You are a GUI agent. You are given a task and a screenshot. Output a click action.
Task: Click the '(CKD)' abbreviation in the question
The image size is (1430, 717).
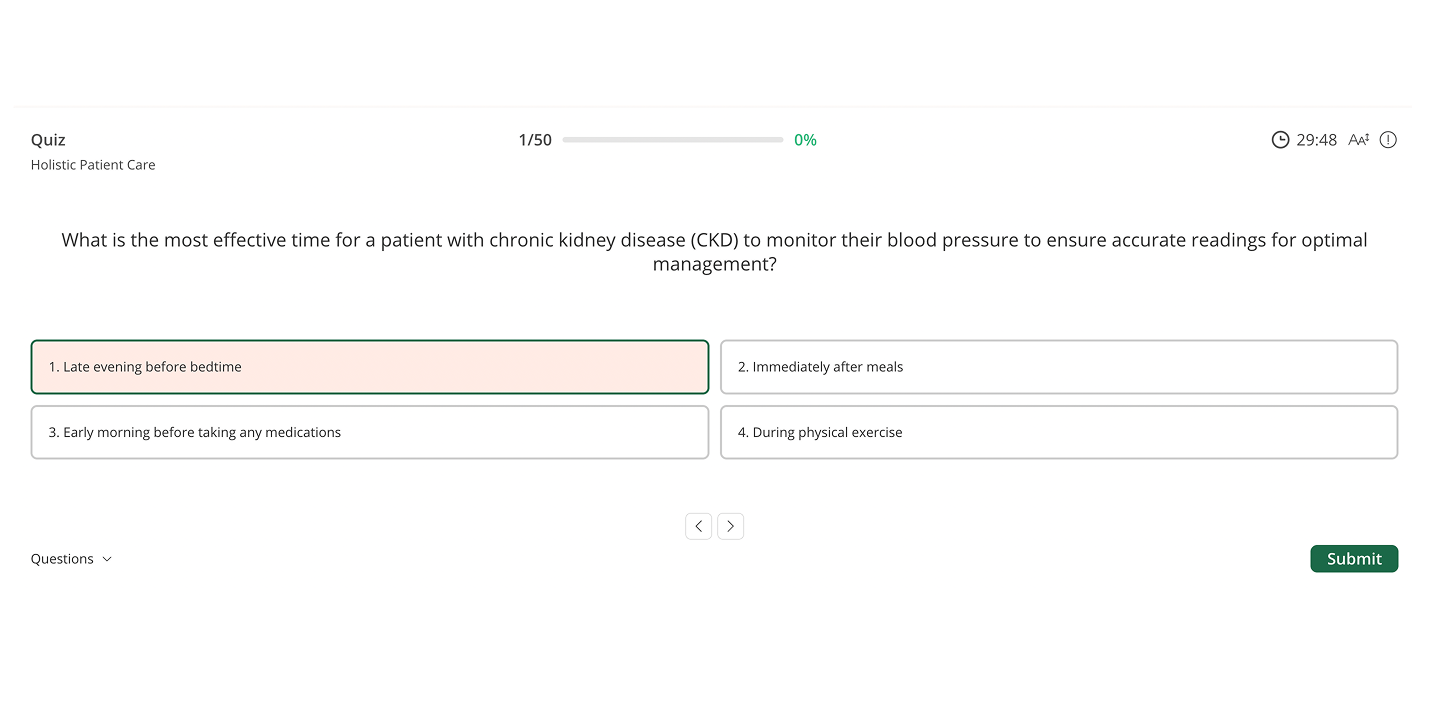716,240
